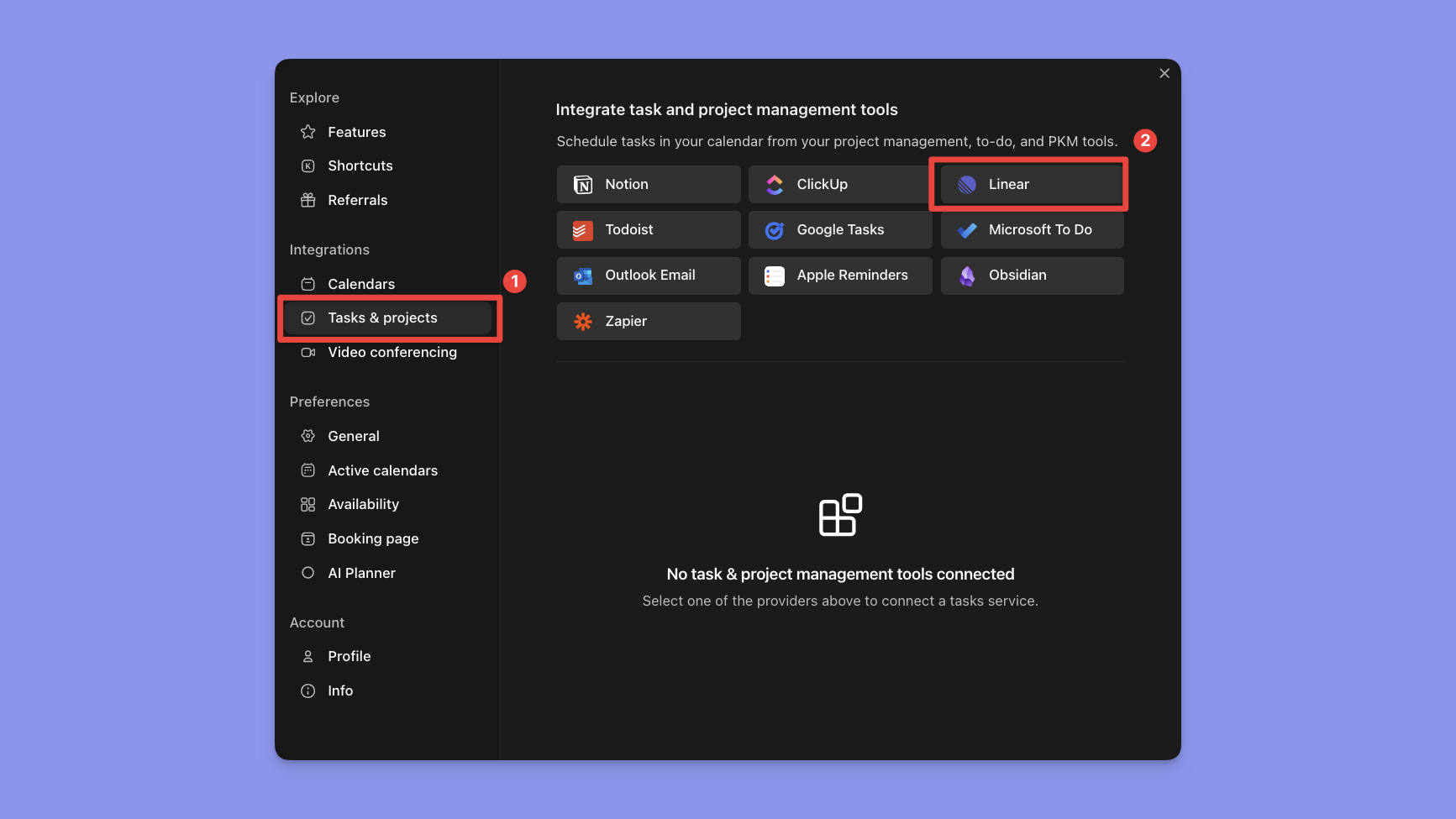The height and width of the screenshot is (819, 1456).
Task: Open the Referrals section
Action: [387, 200]
